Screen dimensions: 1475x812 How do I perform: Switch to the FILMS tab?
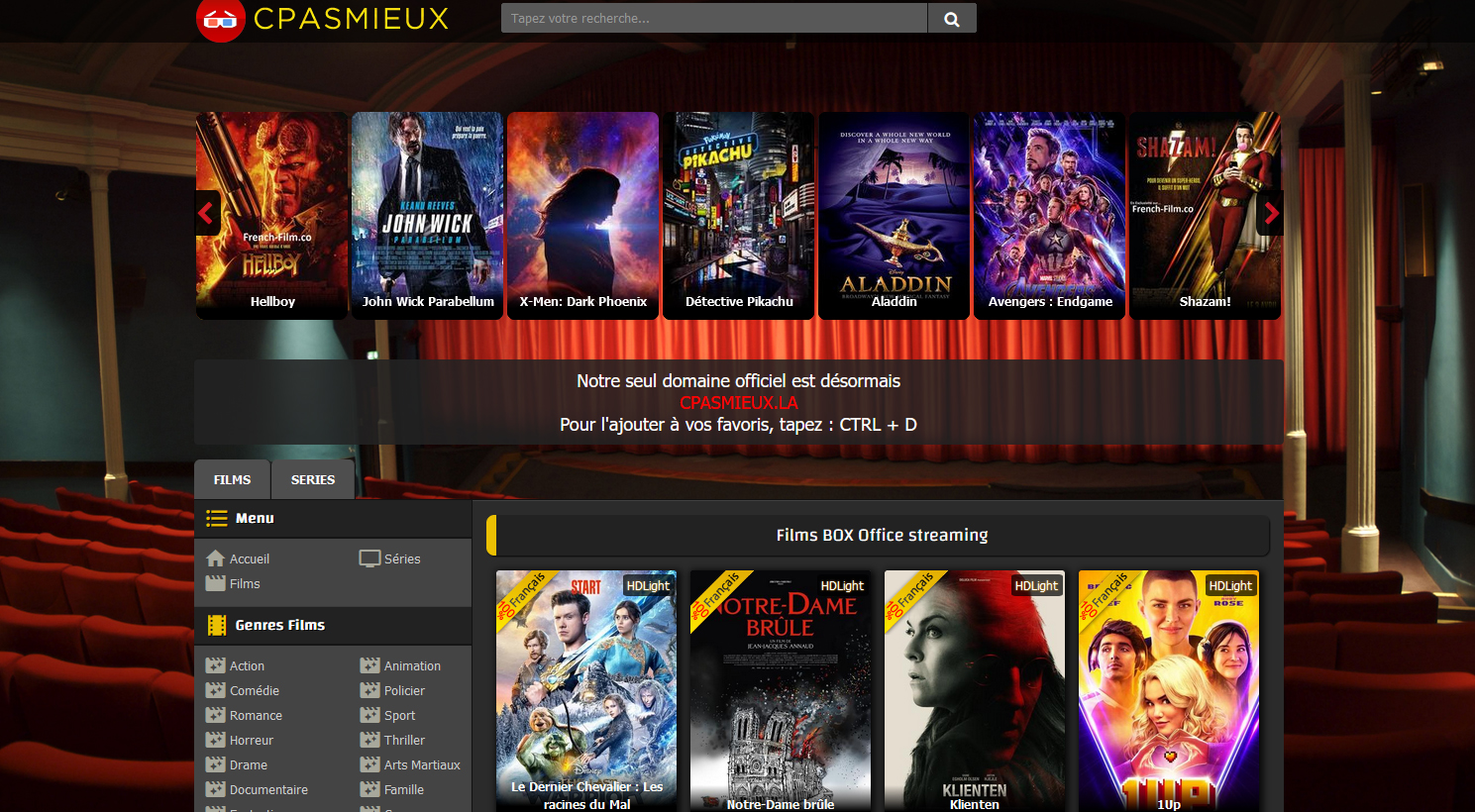coord(232,479)
